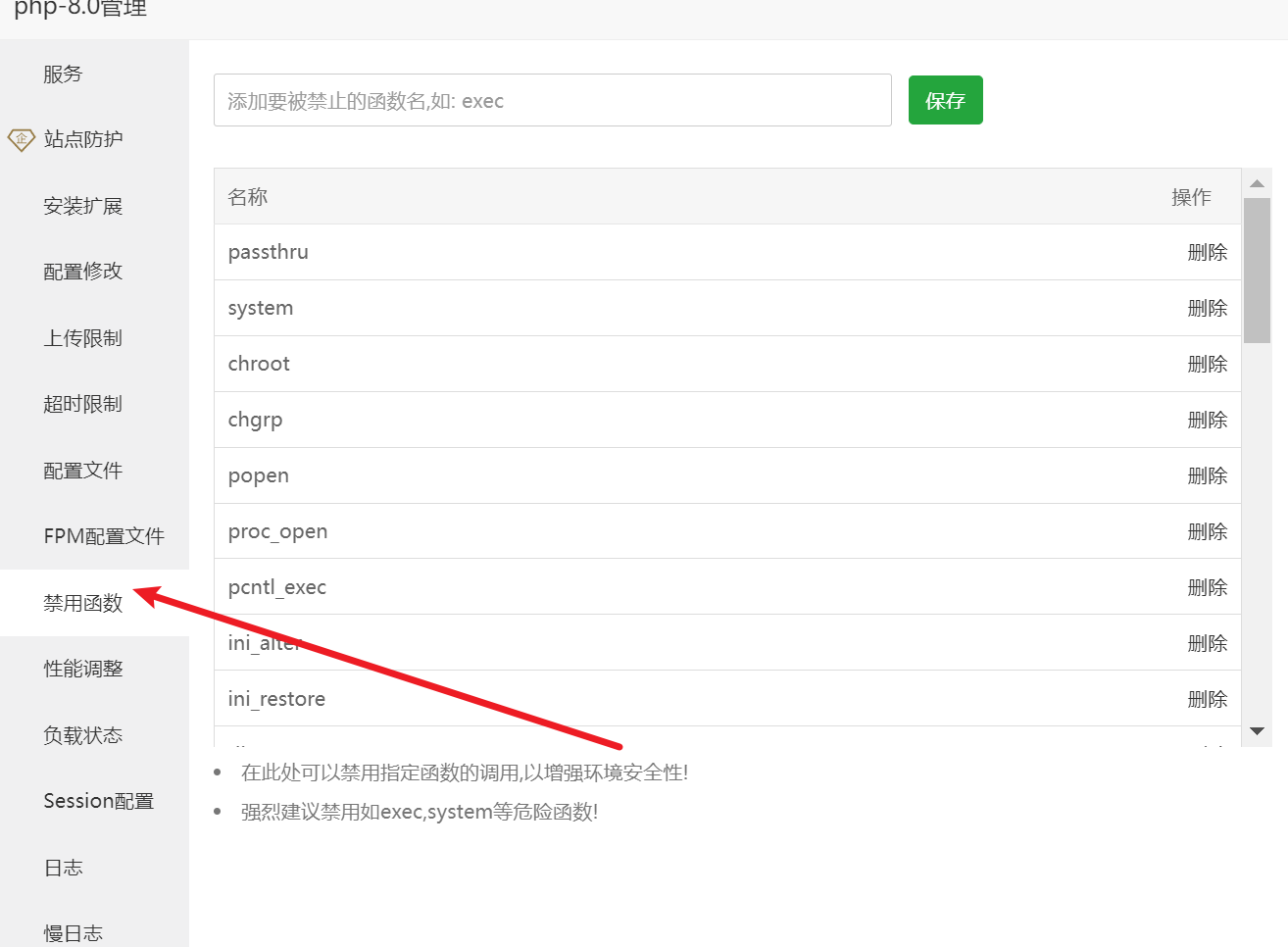1288x947 pixels.
Task: Open the 服务 section in the sidebar
Action: pyautogui.click(x=63, y=74)
